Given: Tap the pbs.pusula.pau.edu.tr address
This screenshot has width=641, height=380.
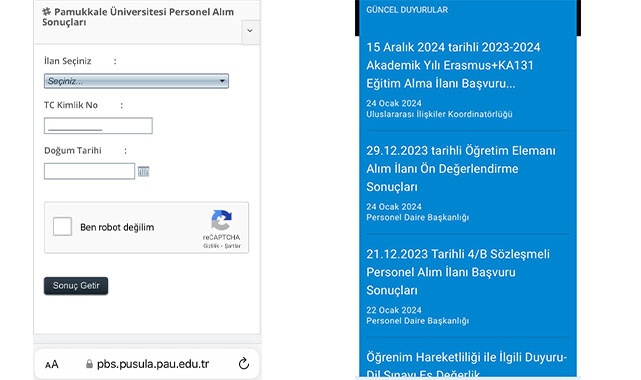Looking at the screenshot, I should (x=153, y=364).
